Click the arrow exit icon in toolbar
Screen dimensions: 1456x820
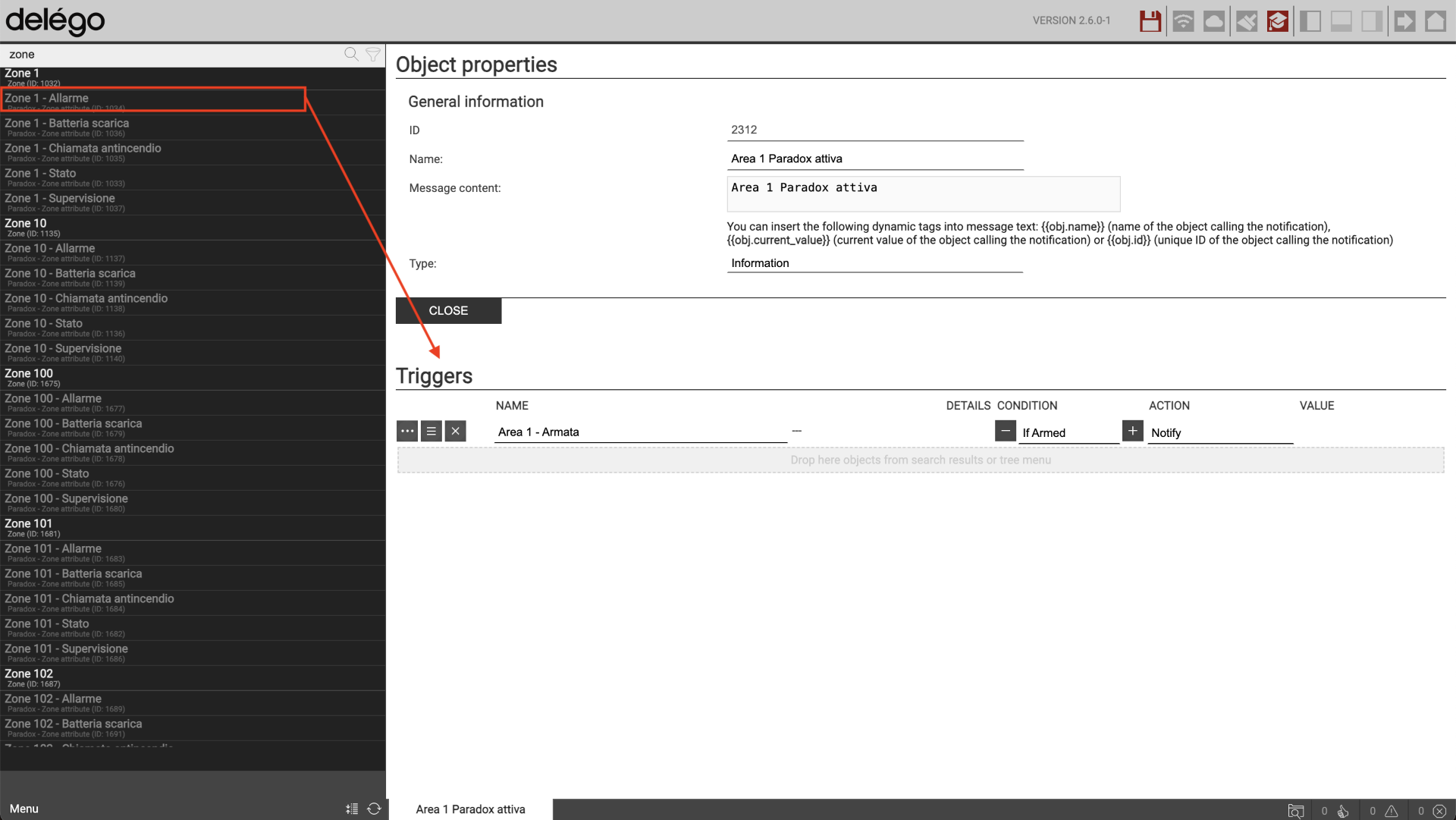point(1404,21)
